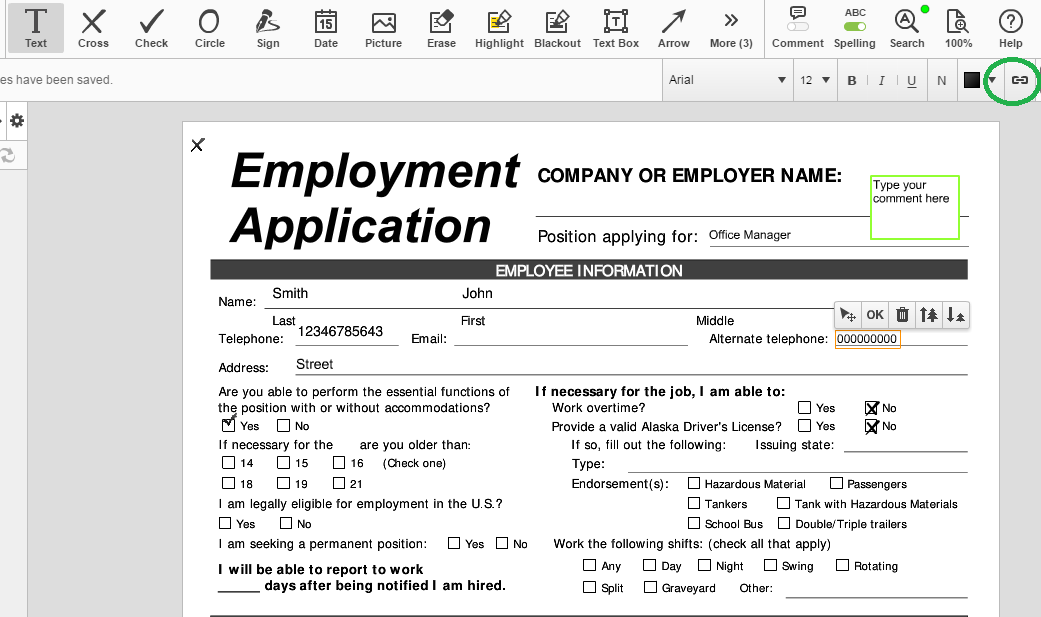Click the black text color swatch
The image size is (1041, 617).
972,80
